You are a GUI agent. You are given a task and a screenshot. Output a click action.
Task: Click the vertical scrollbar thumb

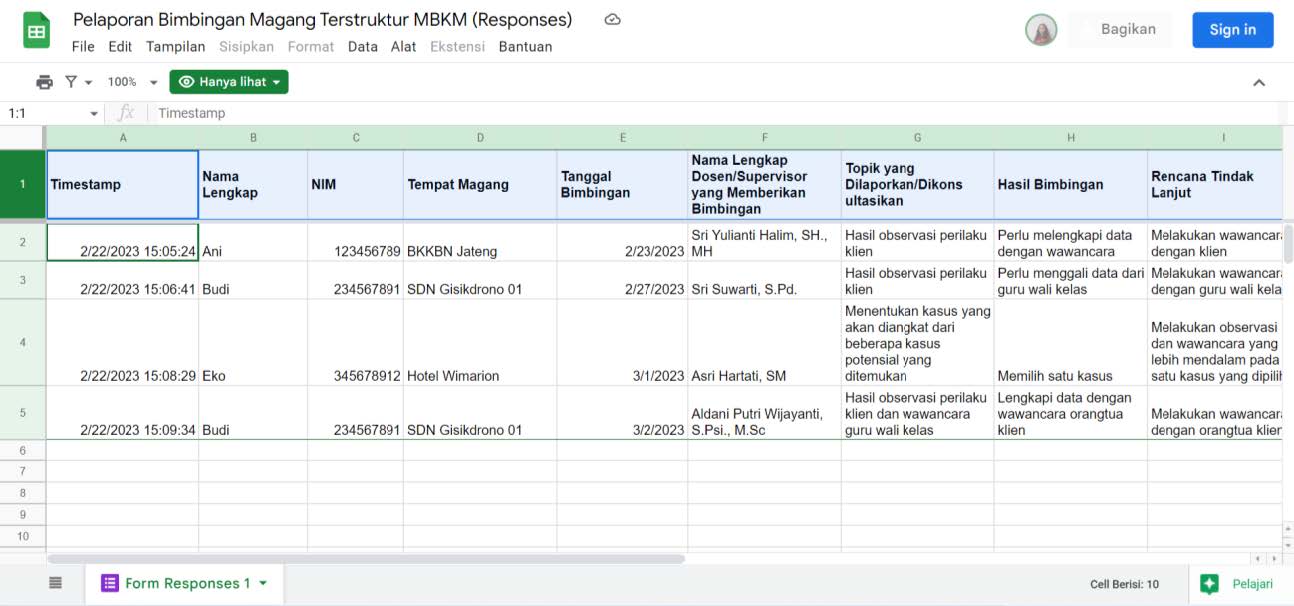[1288, 245]
